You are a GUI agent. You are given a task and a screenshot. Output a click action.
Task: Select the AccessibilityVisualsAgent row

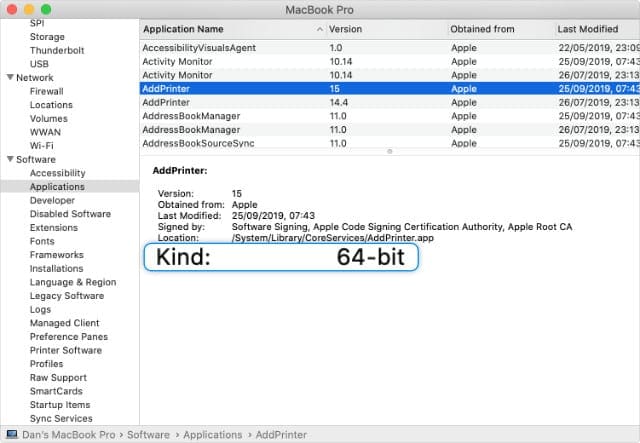(199, 47)
